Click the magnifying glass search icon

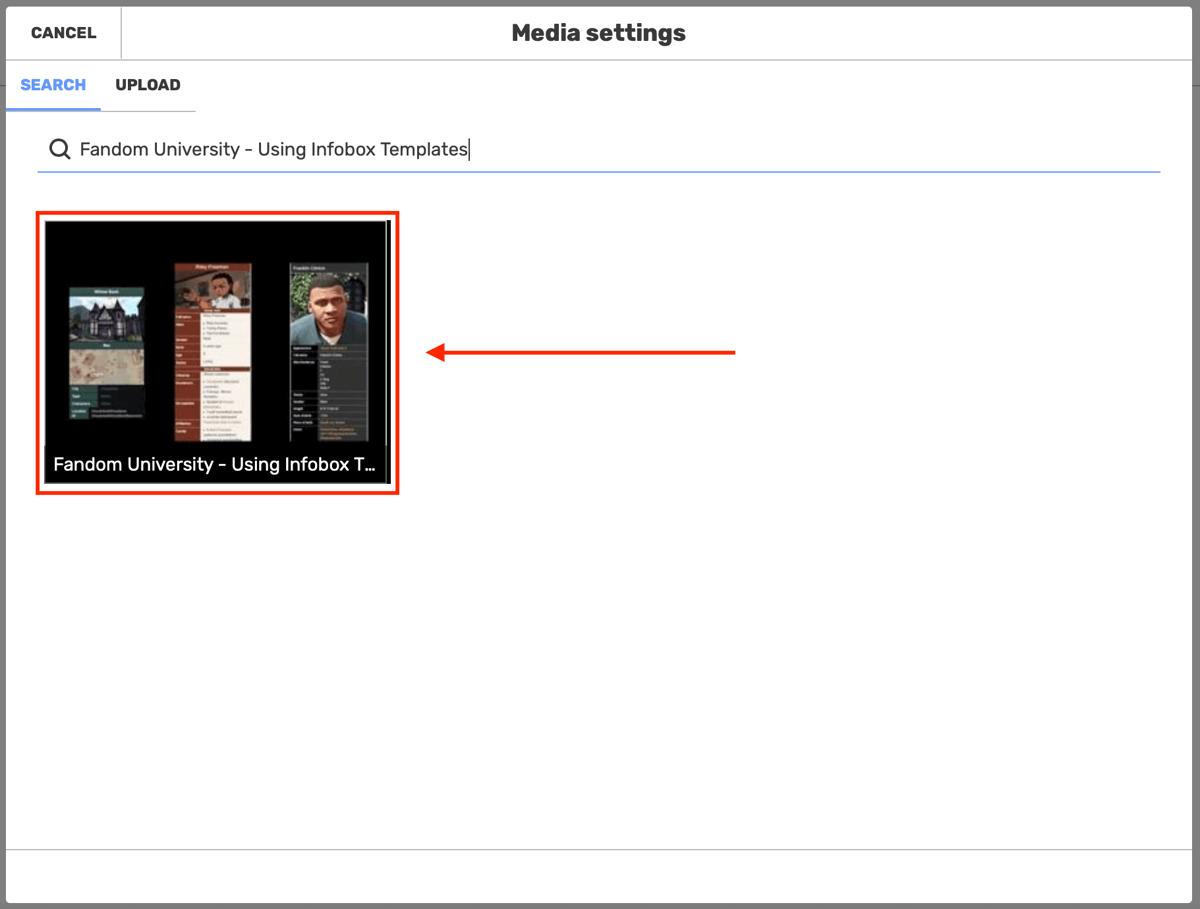click(x=60, y=149)
